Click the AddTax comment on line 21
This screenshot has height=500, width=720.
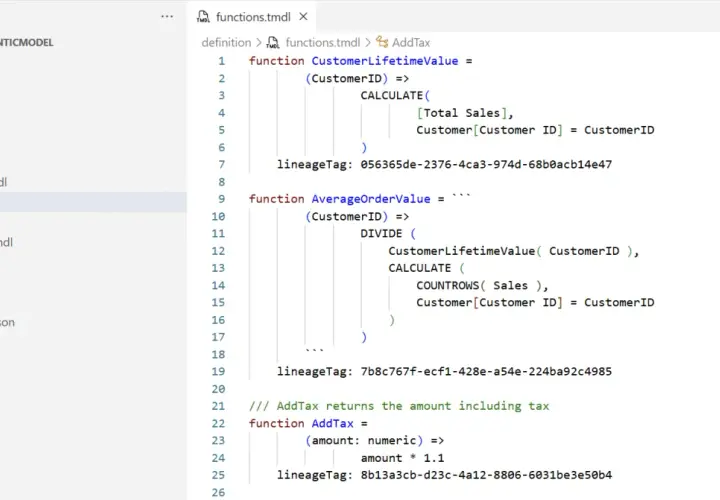399,406
